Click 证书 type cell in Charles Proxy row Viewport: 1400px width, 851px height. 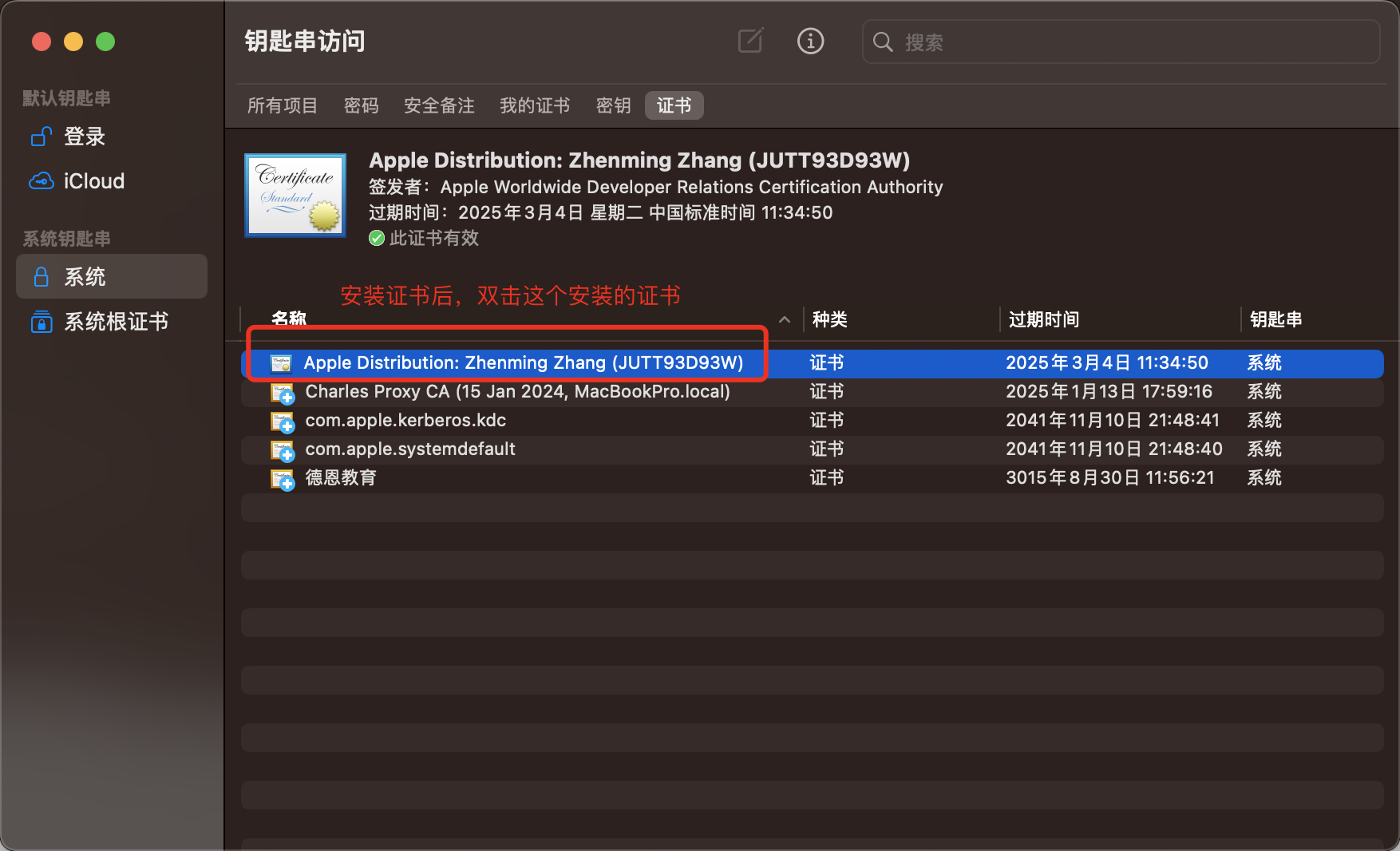click(827, 391)
